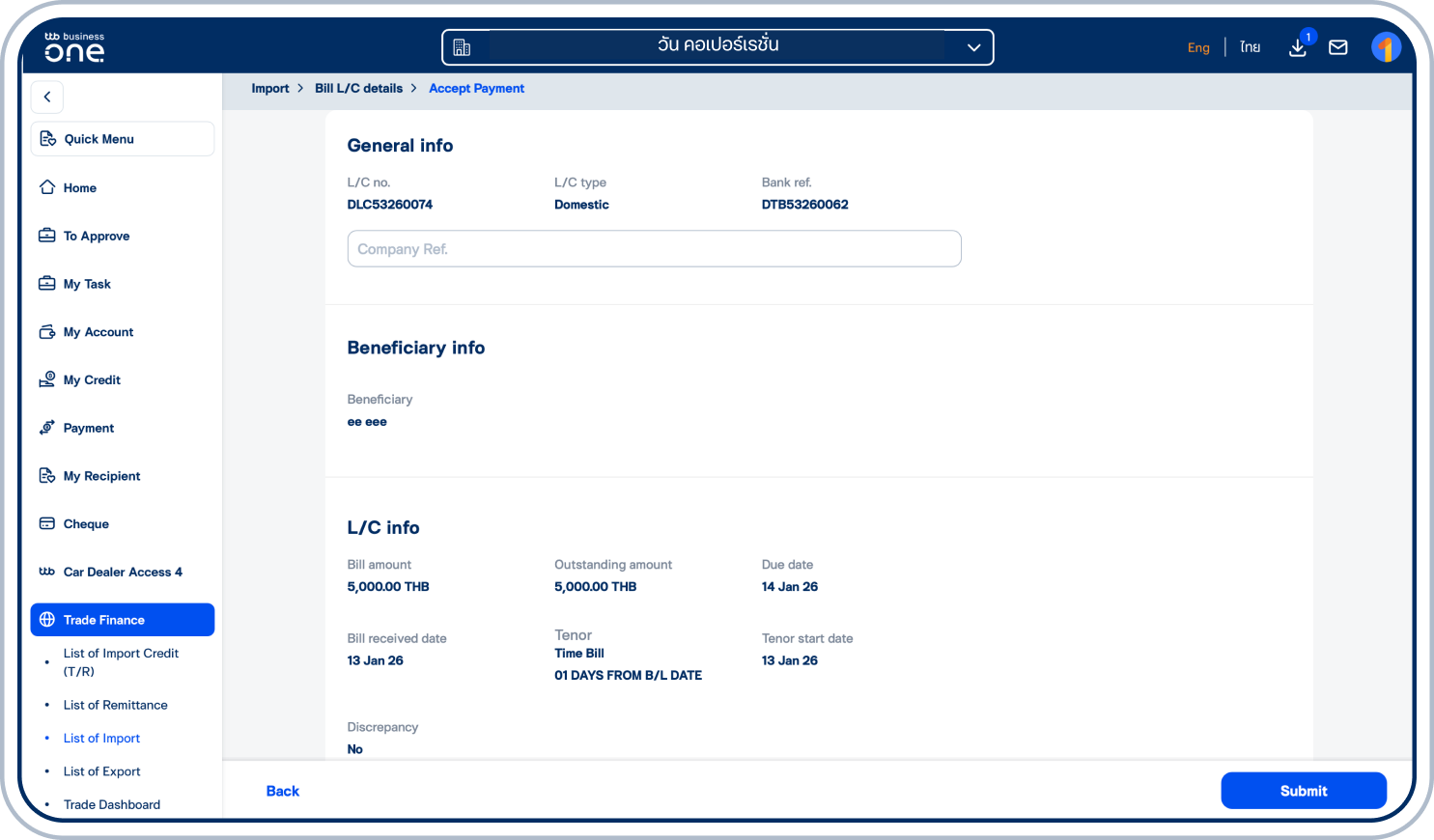Click the Back link
Screen dimensions: 1434x840
pyautogui.click(x=282, y=791)
